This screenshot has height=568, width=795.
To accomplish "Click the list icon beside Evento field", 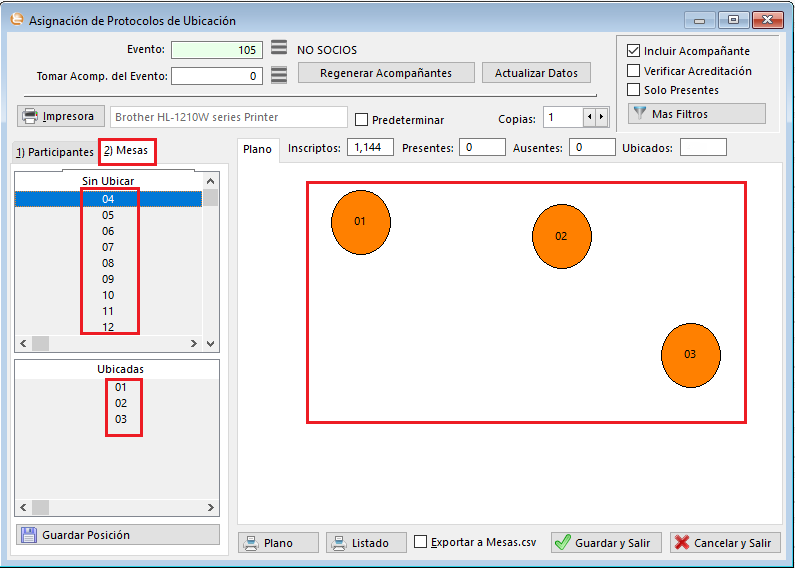I will 279,49.
